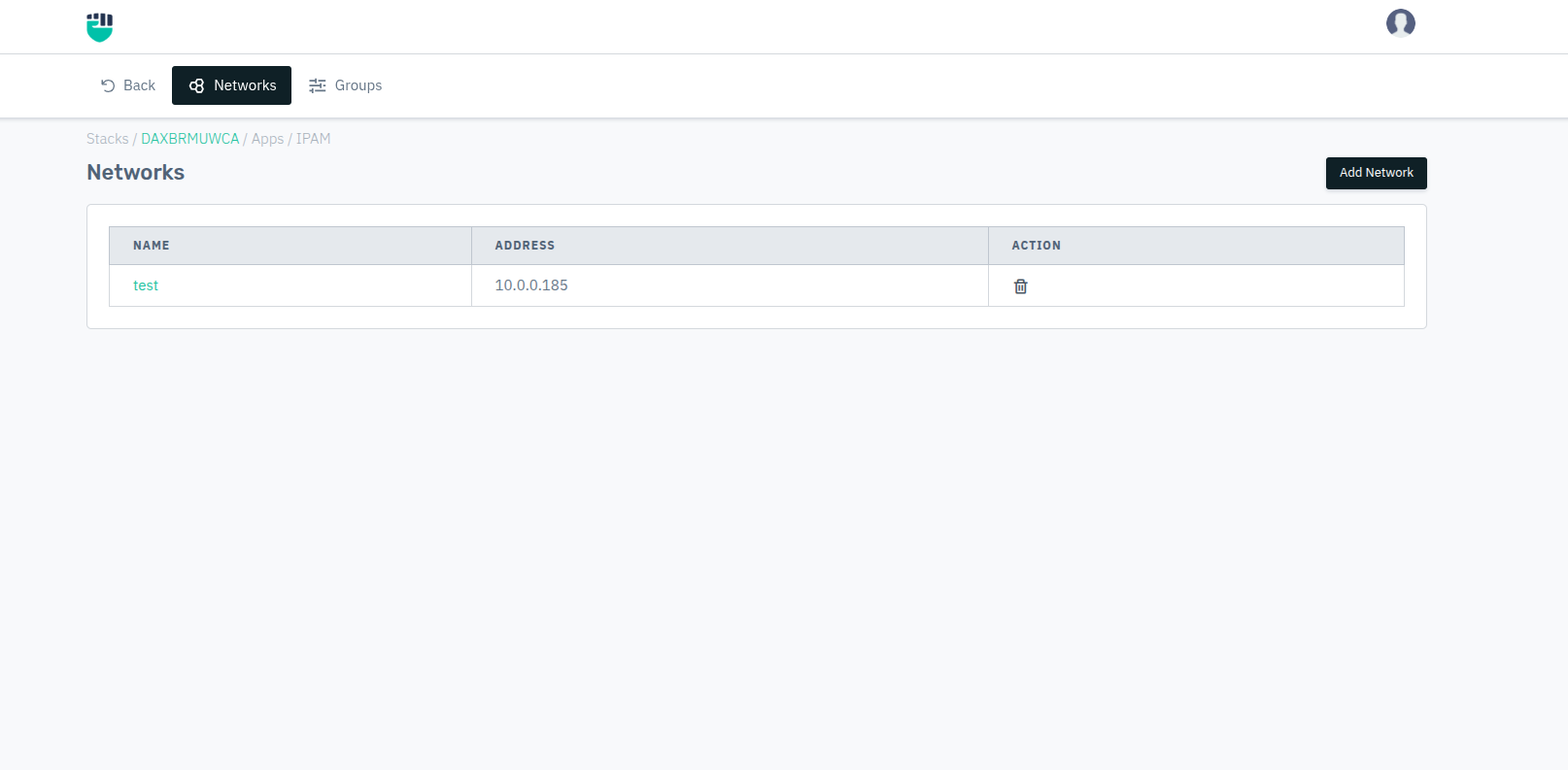Click the Back arrow icon

click(x=108, y=85)
